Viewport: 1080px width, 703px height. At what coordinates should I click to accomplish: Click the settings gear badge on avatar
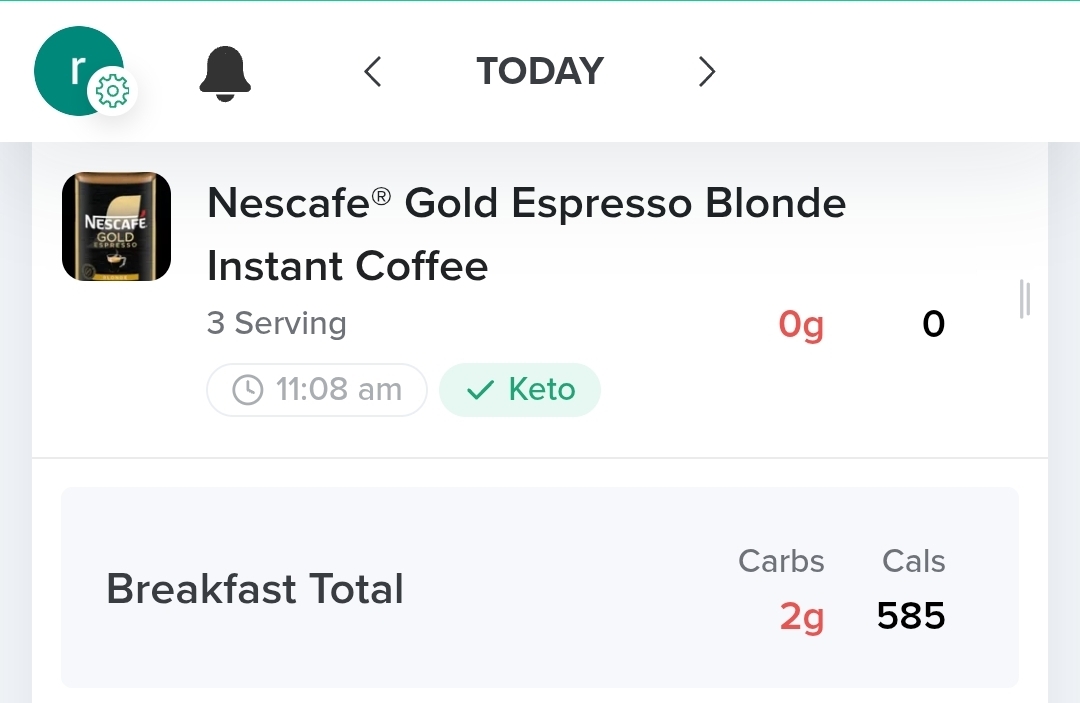pos(112,92)
